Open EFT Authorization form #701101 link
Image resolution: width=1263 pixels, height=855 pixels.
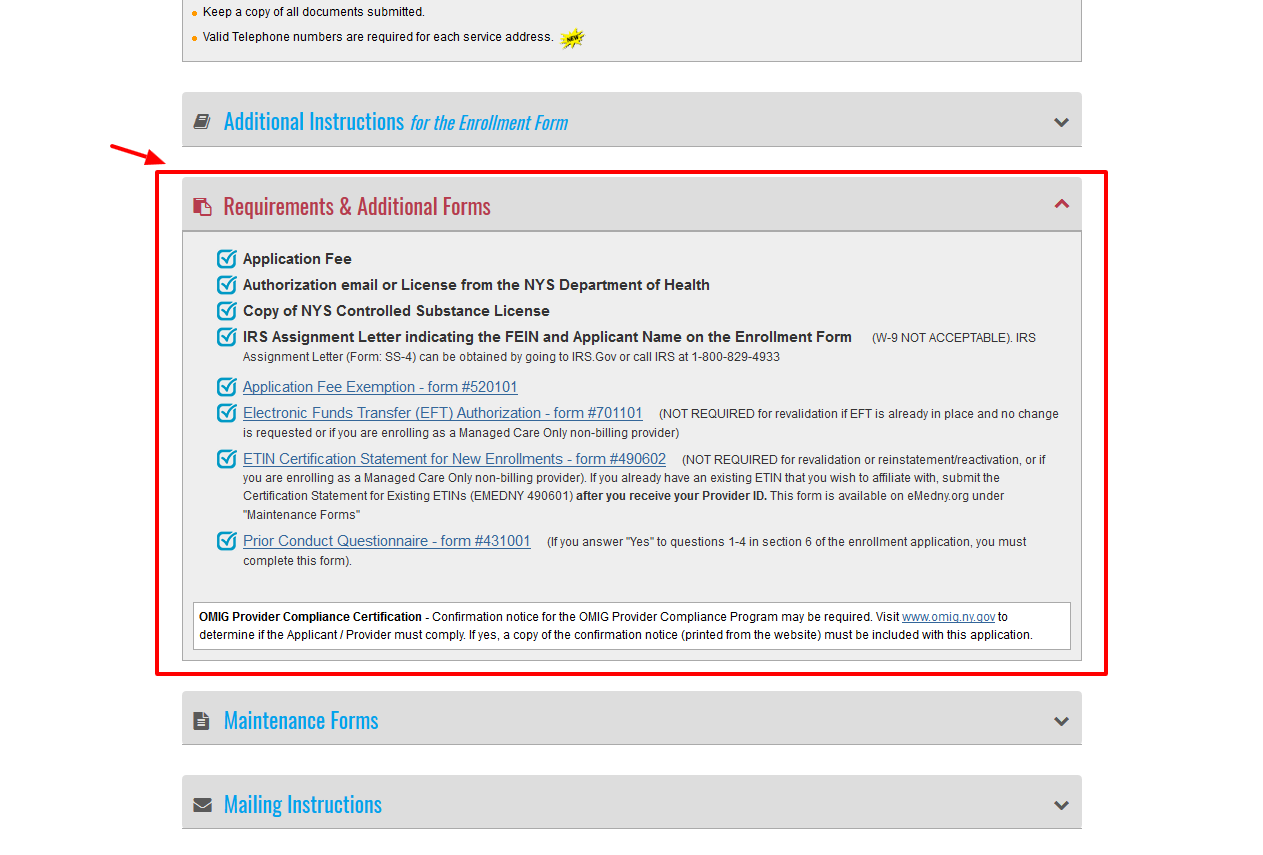click(x=443, y=413)
